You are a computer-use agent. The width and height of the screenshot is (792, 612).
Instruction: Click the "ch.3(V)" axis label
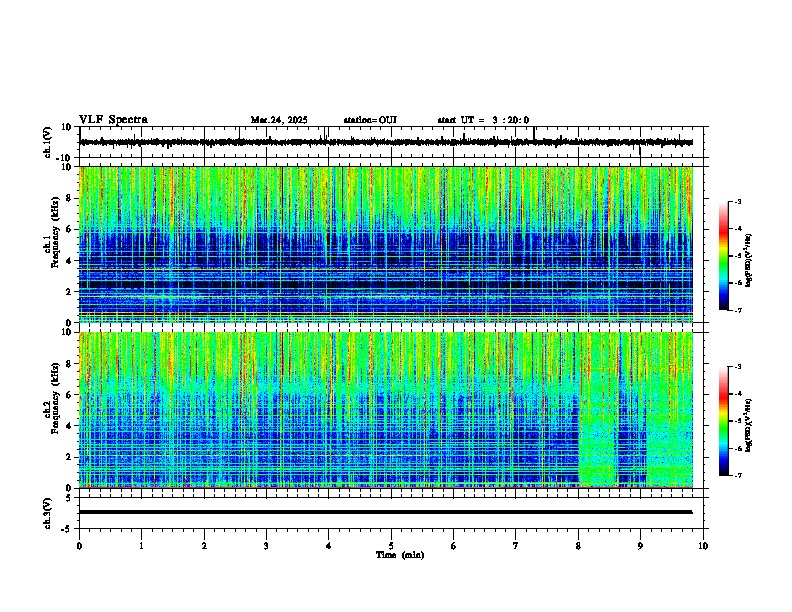click(x=48, y=513)
